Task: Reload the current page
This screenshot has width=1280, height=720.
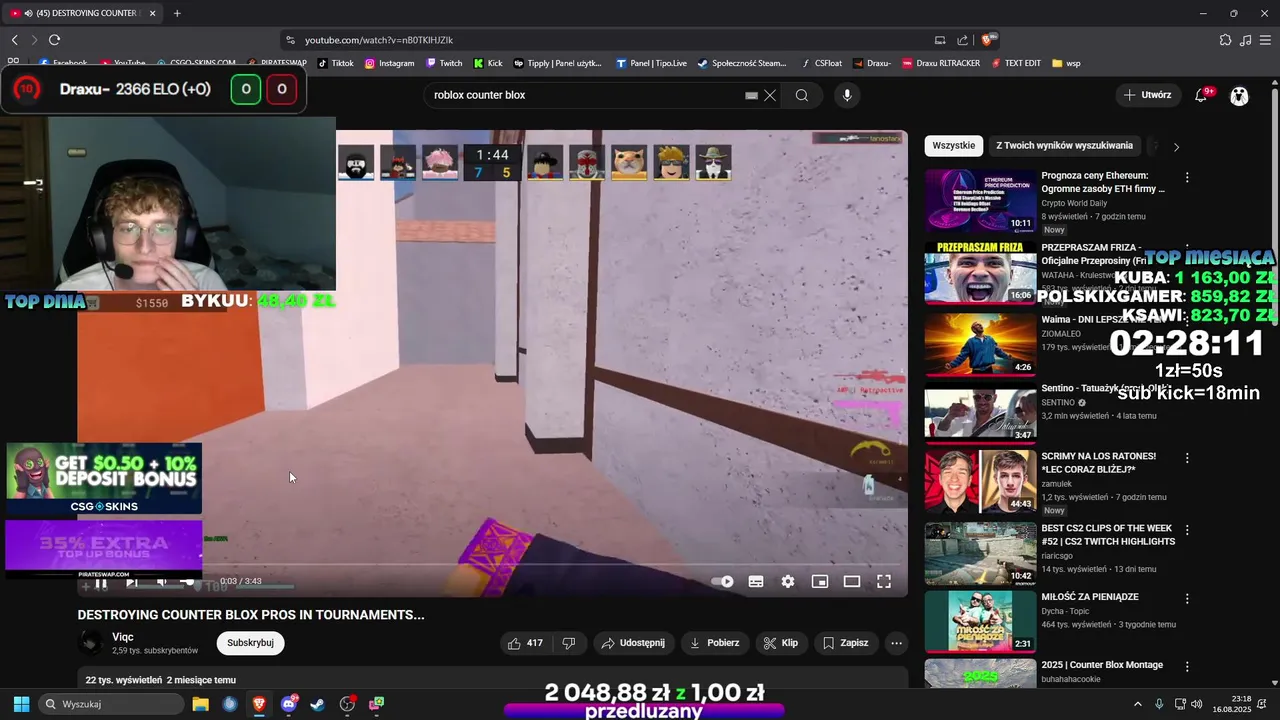Action: (x=54, y=40)
